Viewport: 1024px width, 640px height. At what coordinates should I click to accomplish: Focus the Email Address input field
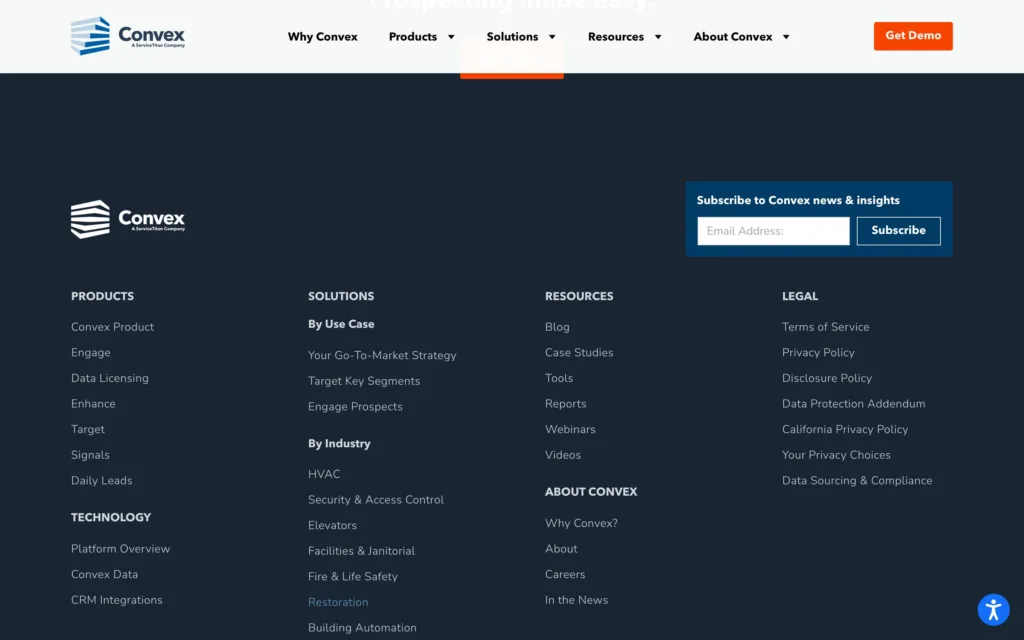(x=773, y=231)
